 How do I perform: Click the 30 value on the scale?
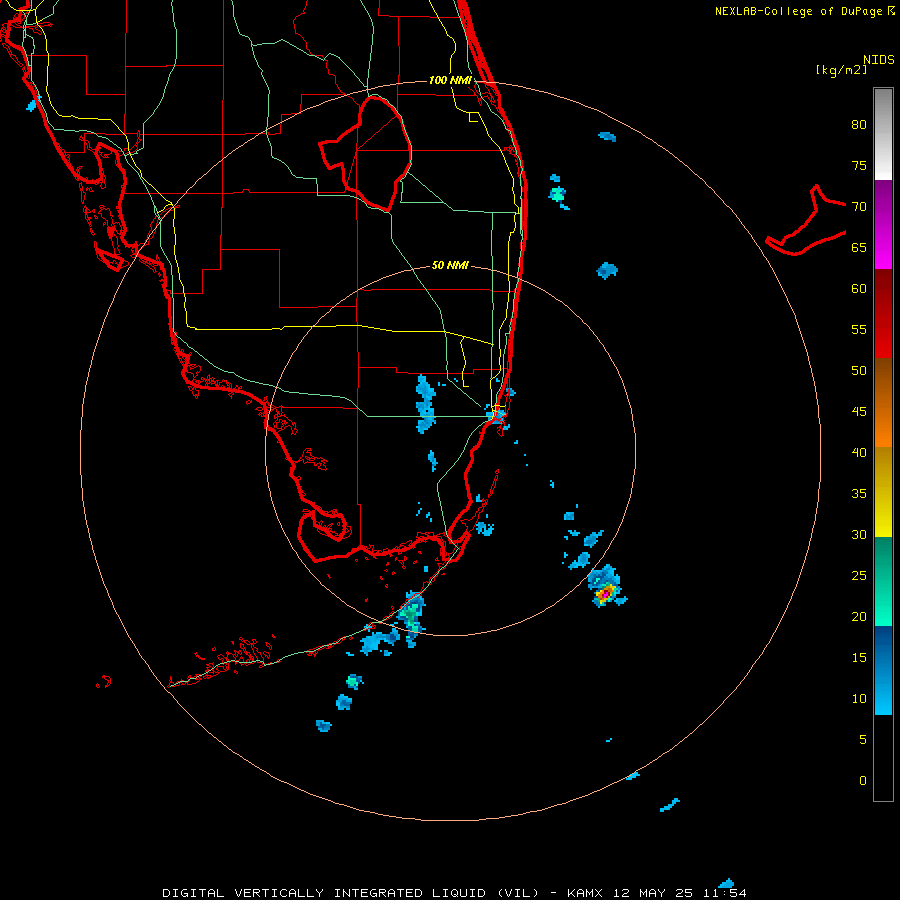click(x=859, y=534)
